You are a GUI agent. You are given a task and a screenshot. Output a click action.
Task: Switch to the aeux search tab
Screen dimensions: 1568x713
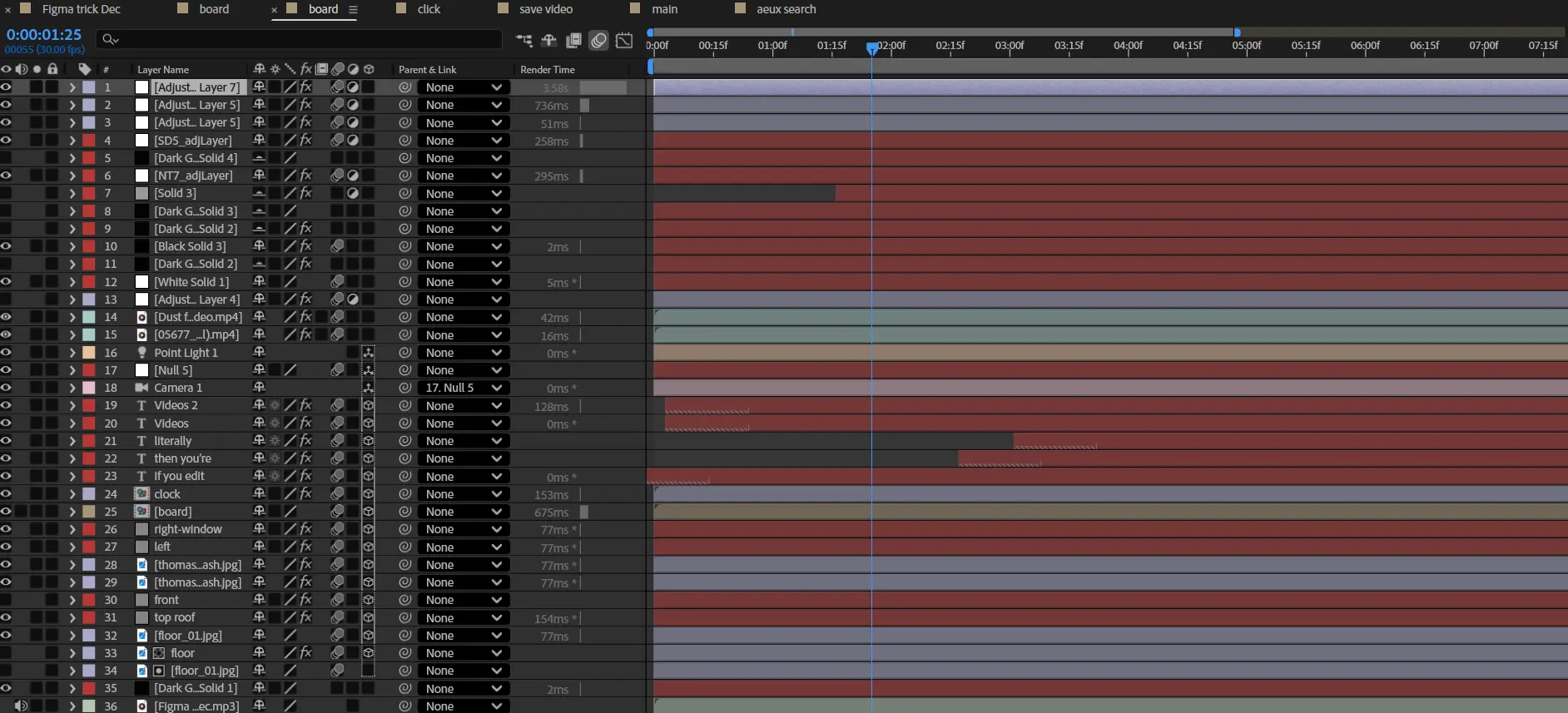pyautogui.click(x=785, y=9)
